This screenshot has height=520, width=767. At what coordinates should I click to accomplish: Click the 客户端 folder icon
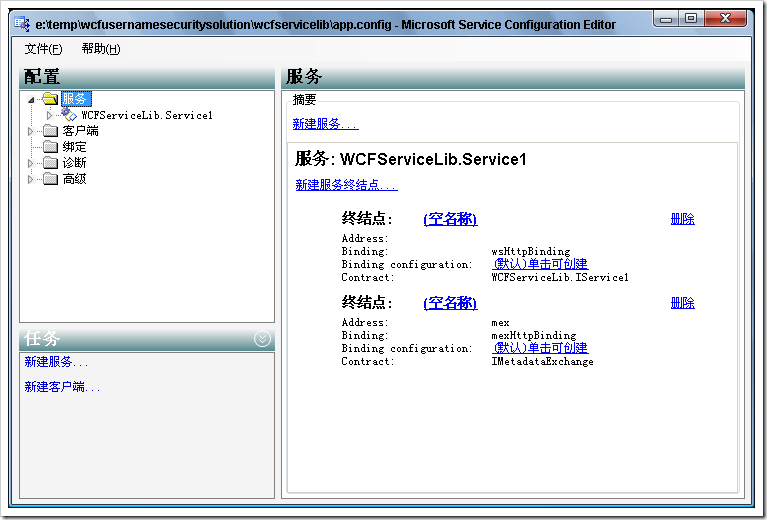coord(50,131)
